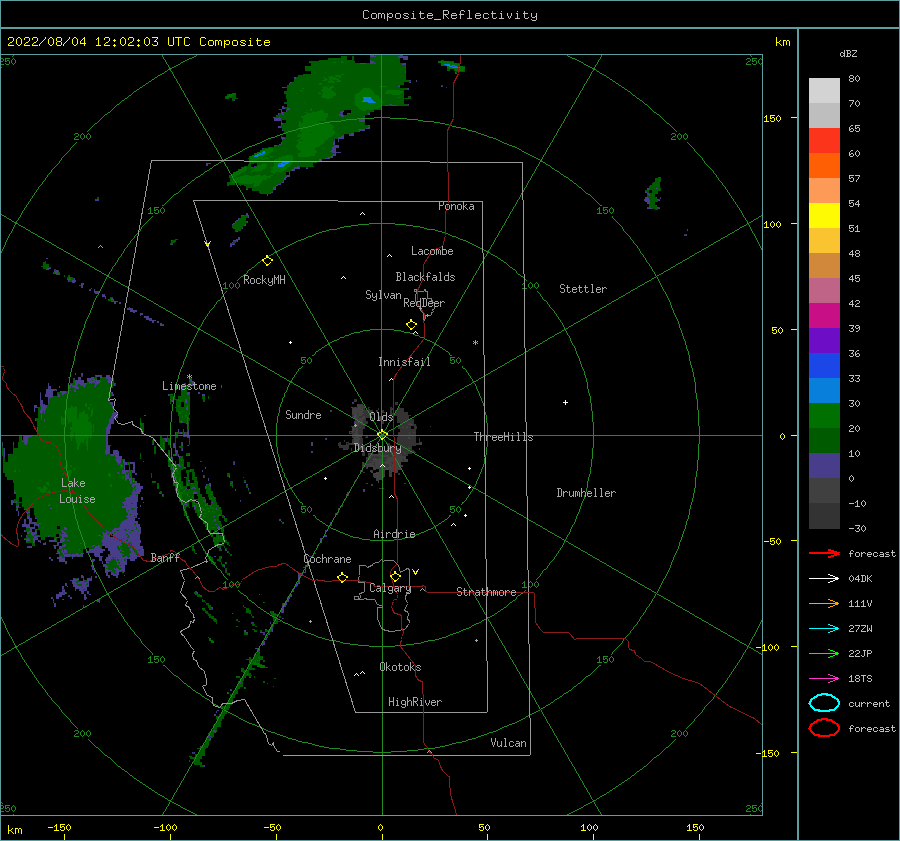The width and height of the screenshot is (900, 841).
Task: Select the slate-purple swatch between 10 and 0
Action: (824, 465)
